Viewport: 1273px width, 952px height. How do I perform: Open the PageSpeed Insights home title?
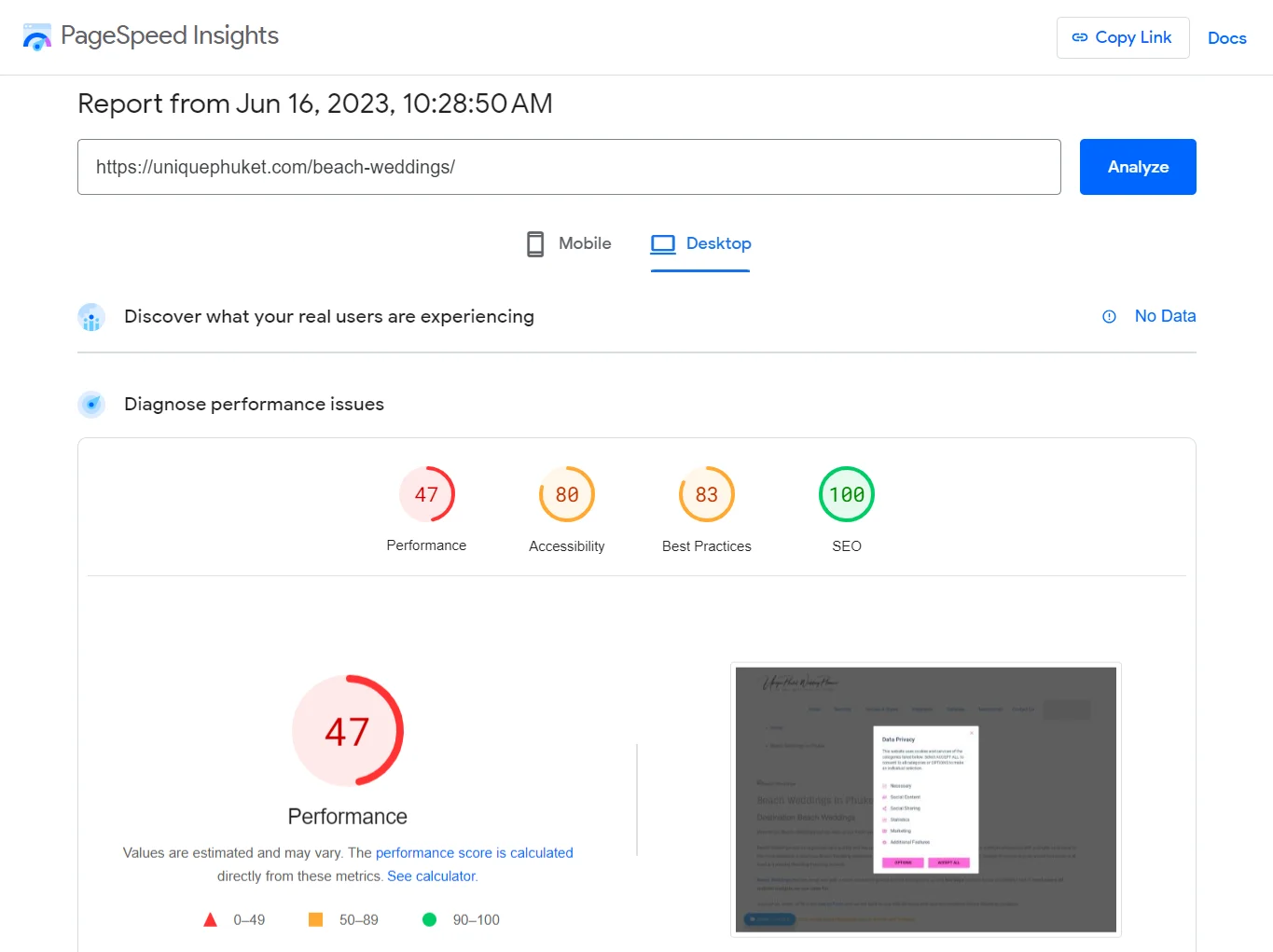[170, 35]
